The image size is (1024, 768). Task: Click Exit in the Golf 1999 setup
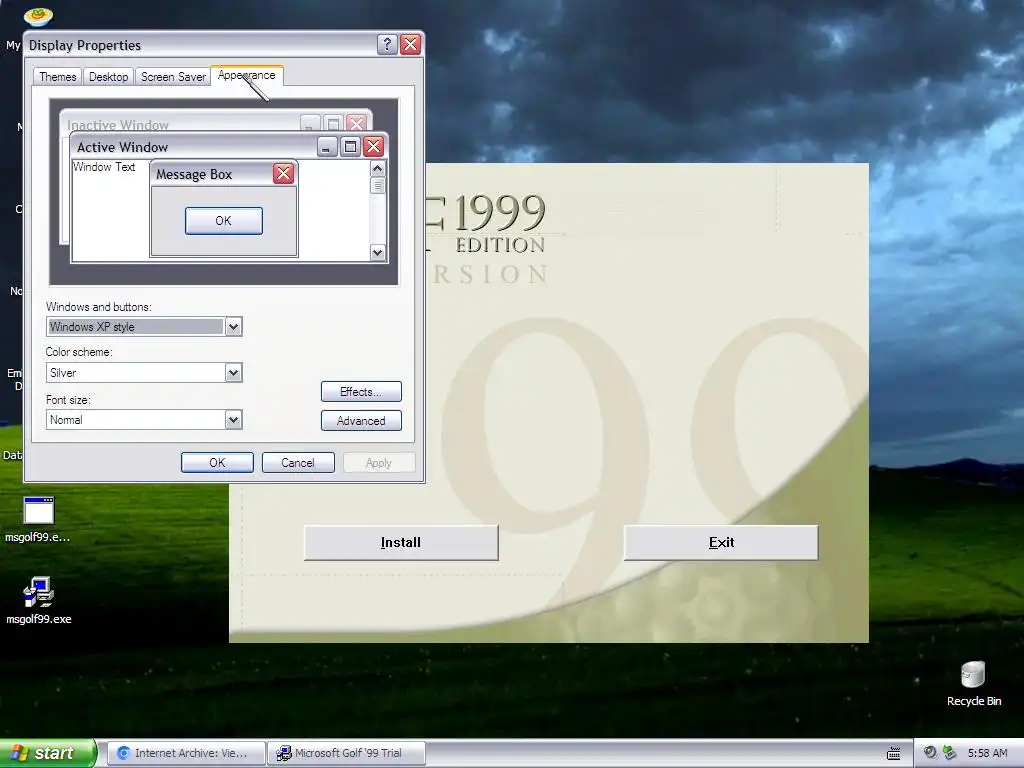click(721, 542)
